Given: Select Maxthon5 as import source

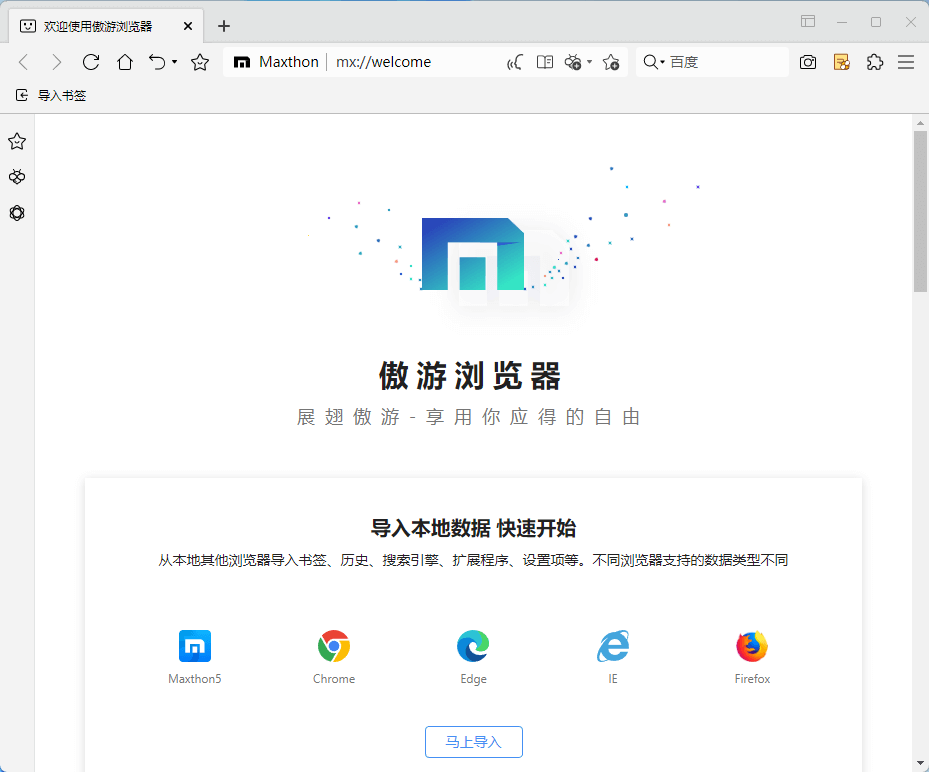Looking at the screenshot, I should [x=195, y=657].
